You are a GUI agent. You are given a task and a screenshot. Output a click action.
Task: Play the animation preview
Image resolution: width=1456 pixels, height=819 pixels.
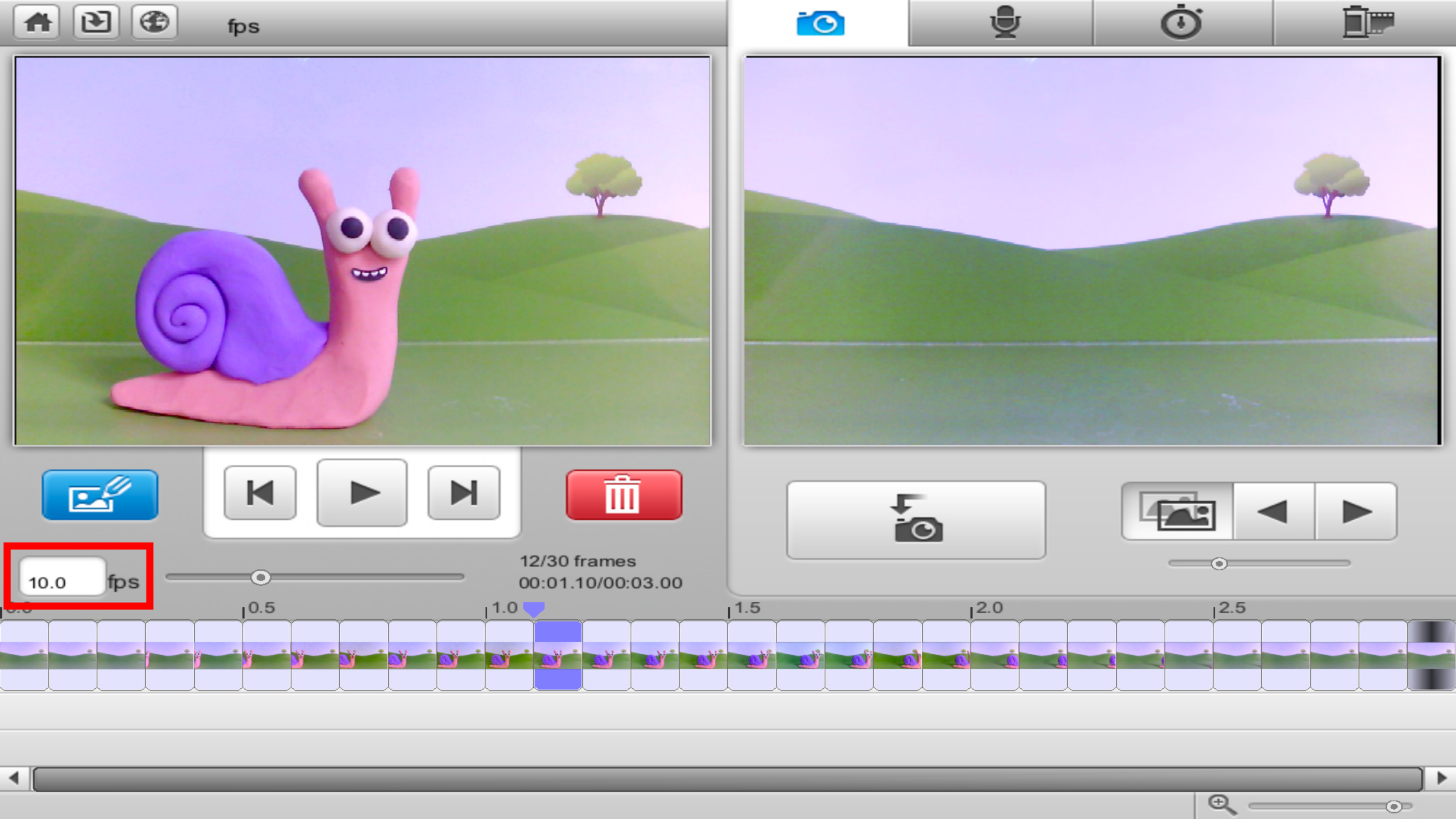(362, 492)
